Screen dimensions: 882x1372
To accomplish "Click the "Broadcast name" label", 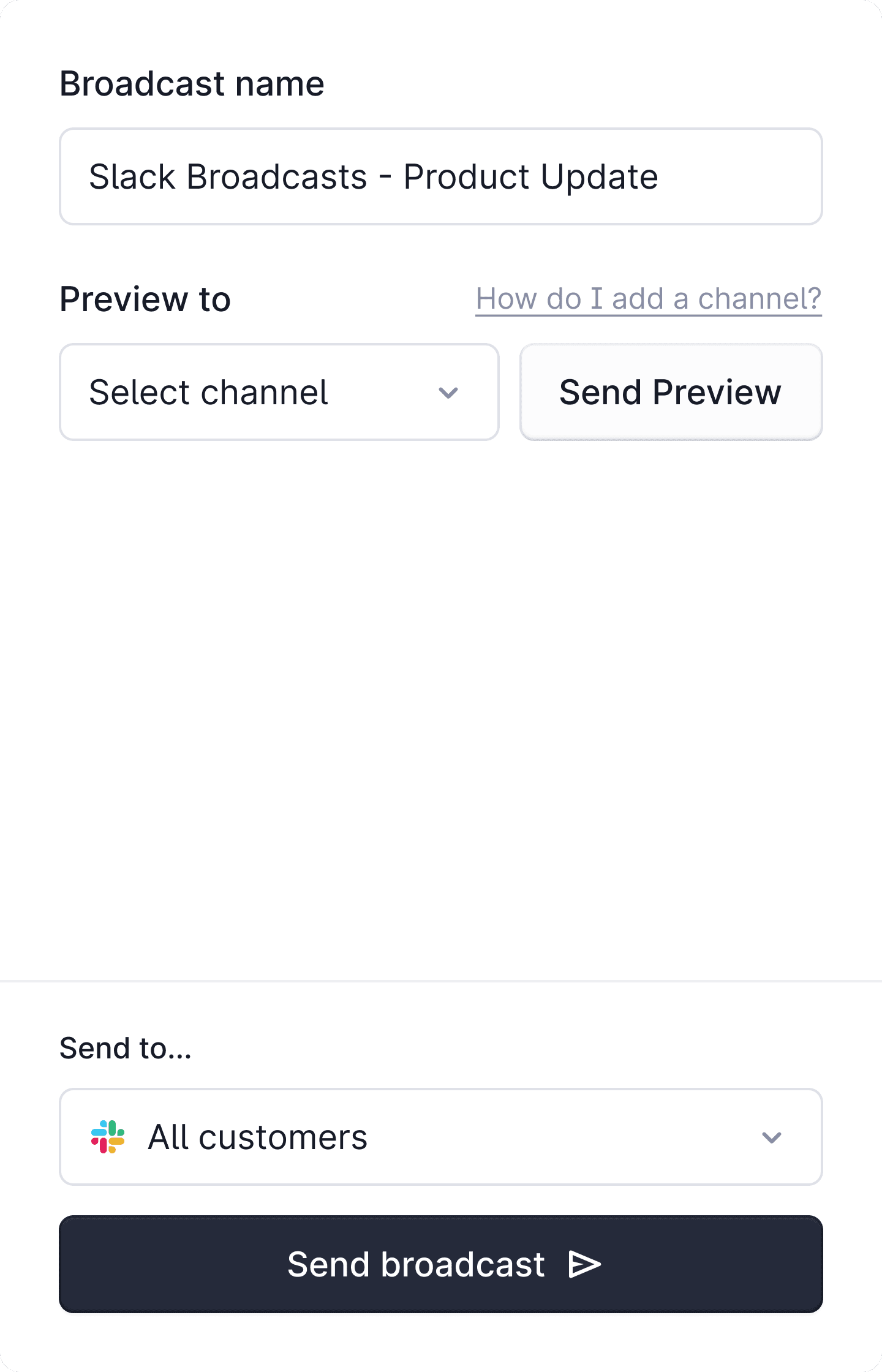I will [x=192, y=83].
